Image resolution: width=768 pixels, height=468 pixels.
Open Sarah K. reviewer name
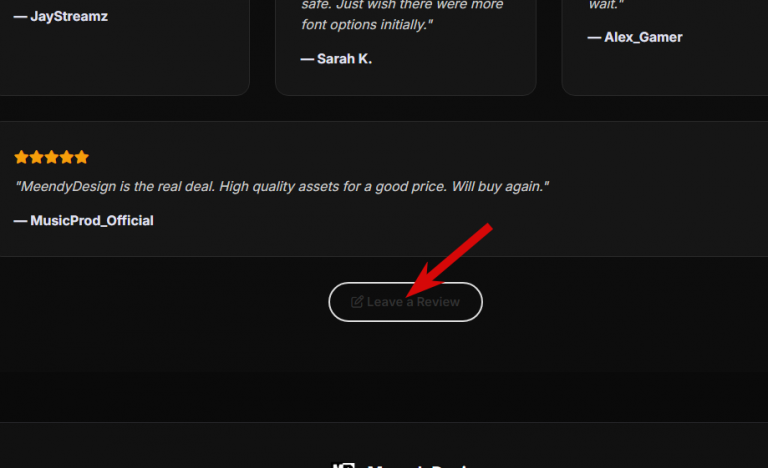pyautogui.click(x=344, y=59)
